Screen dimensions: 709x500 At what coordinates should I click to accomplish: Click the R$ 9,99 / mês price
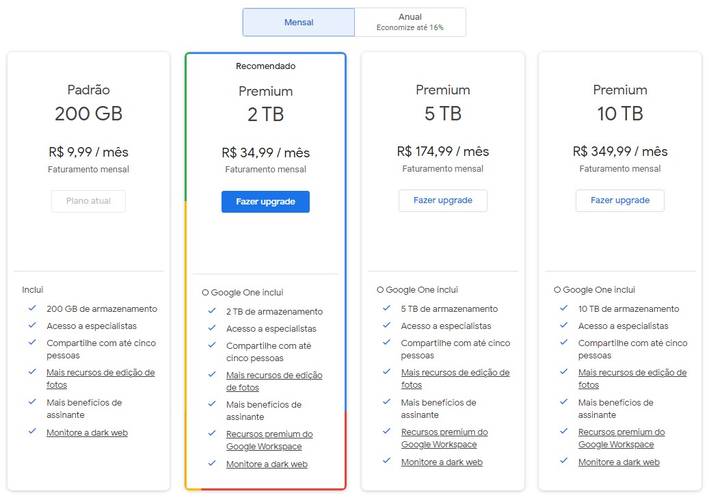[x=88, y=152]
